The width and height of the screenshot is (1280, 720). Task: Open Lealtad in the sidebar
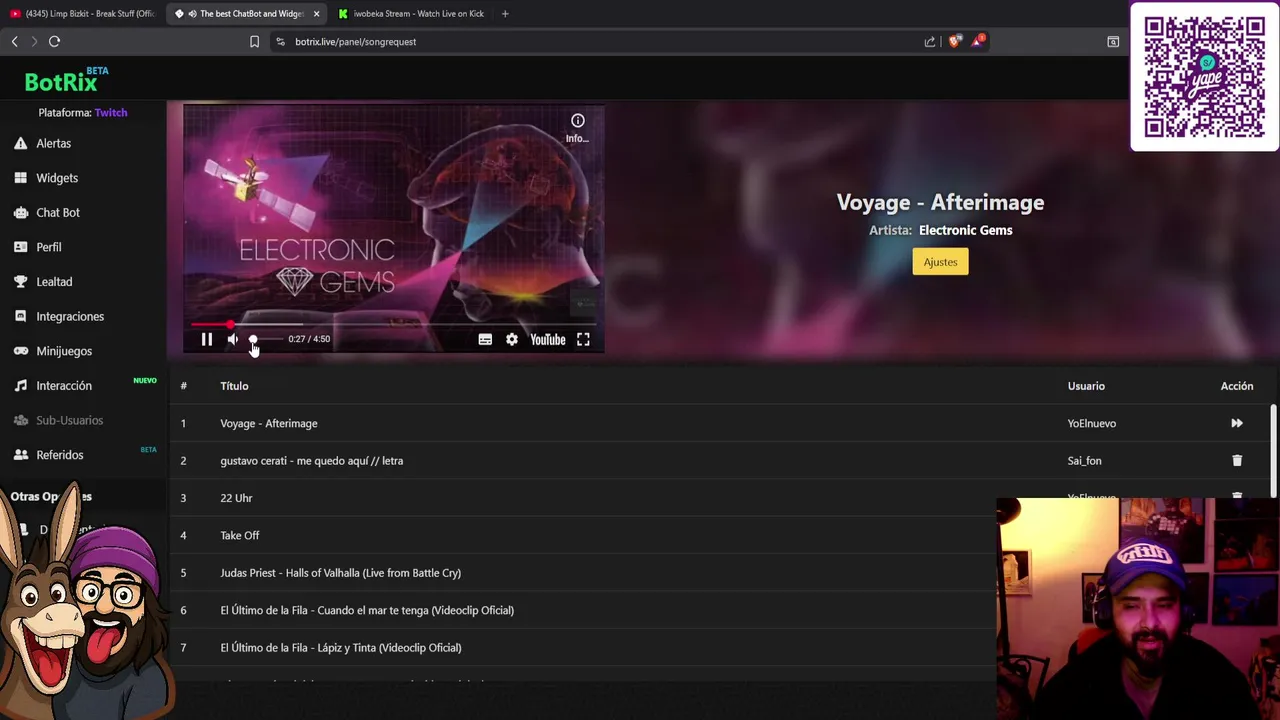click(54, 282)
